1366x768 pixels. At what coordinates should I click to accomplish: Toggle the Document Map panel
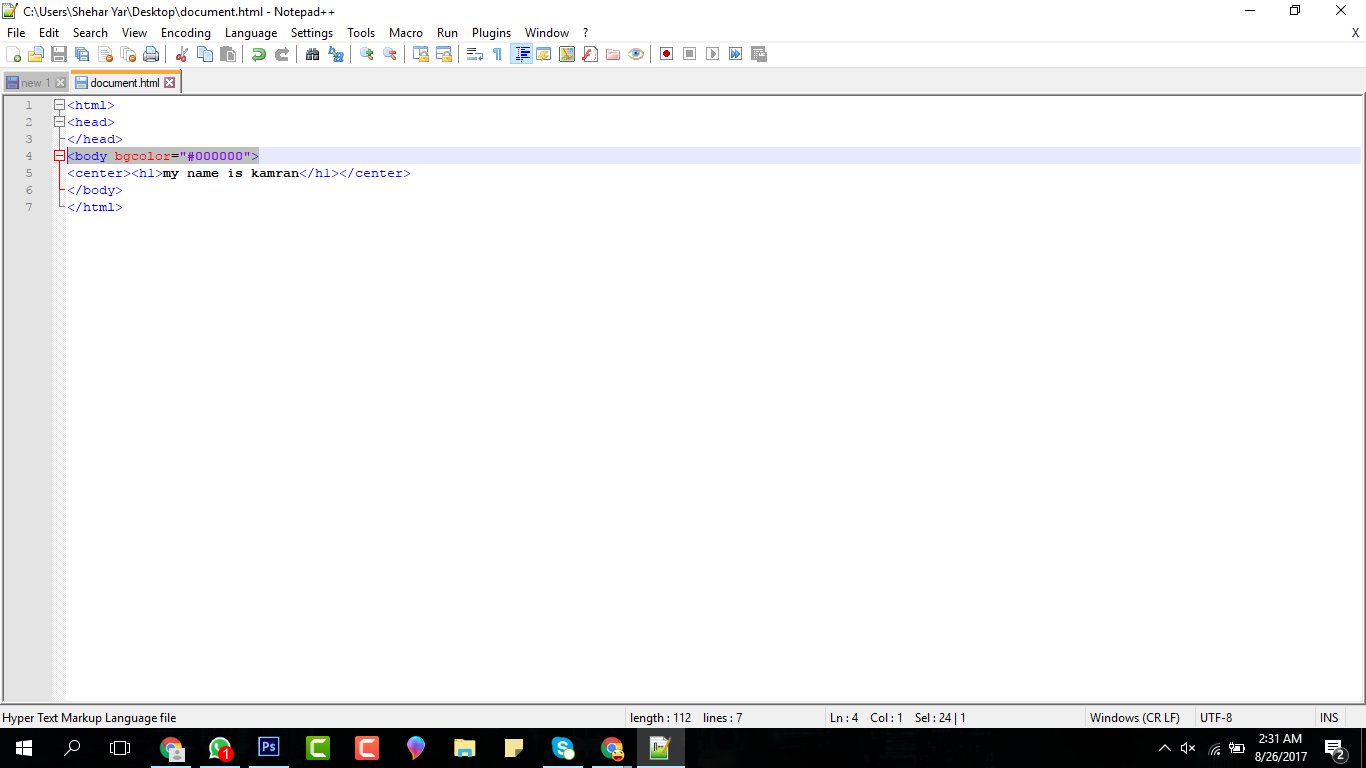click(567, 54)
